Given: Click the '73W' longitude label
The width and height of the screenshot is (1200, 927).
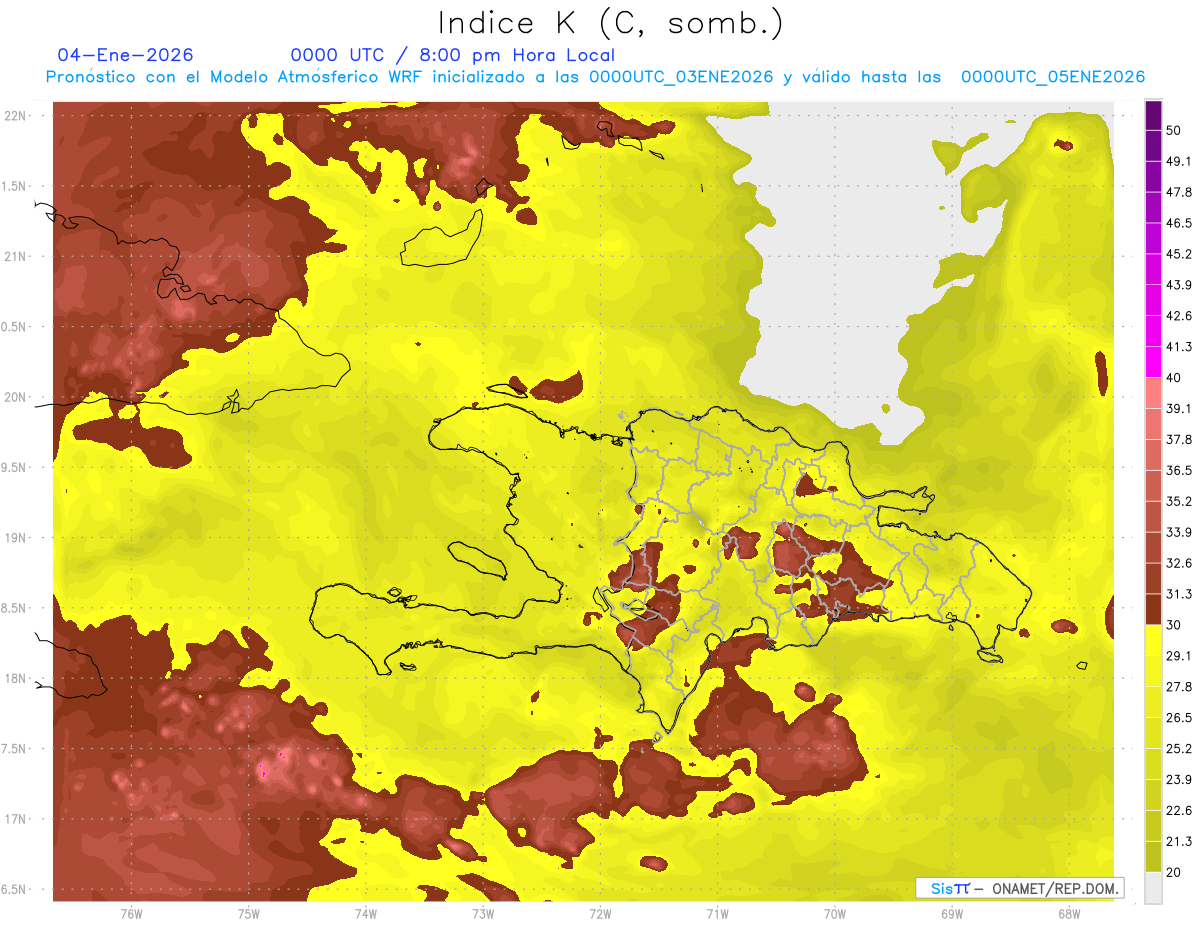Looking at the screenshot, I should click(x=483, y=914).
